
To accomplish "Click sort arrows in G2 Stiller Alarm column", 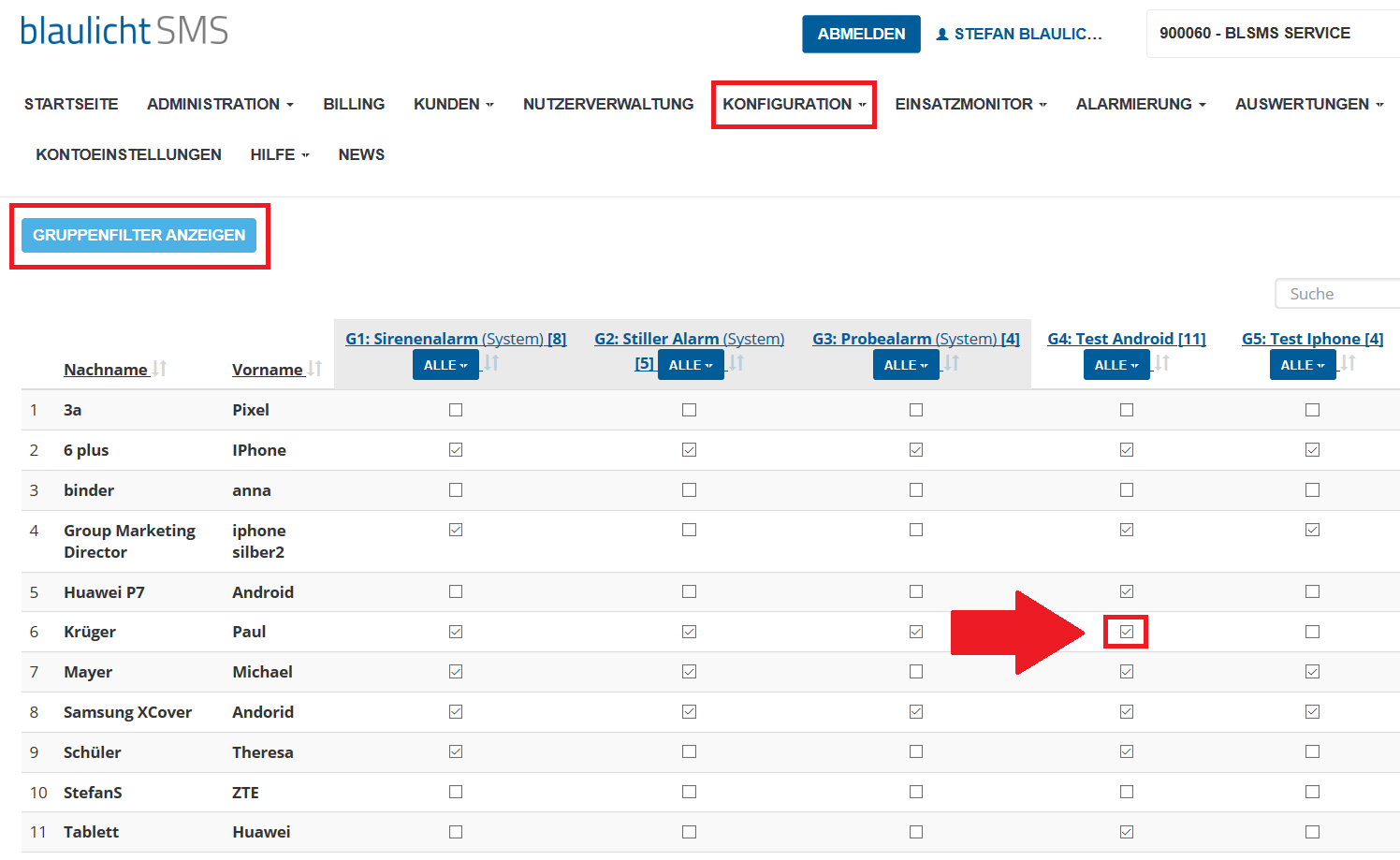I will click(x=737, y=363).
